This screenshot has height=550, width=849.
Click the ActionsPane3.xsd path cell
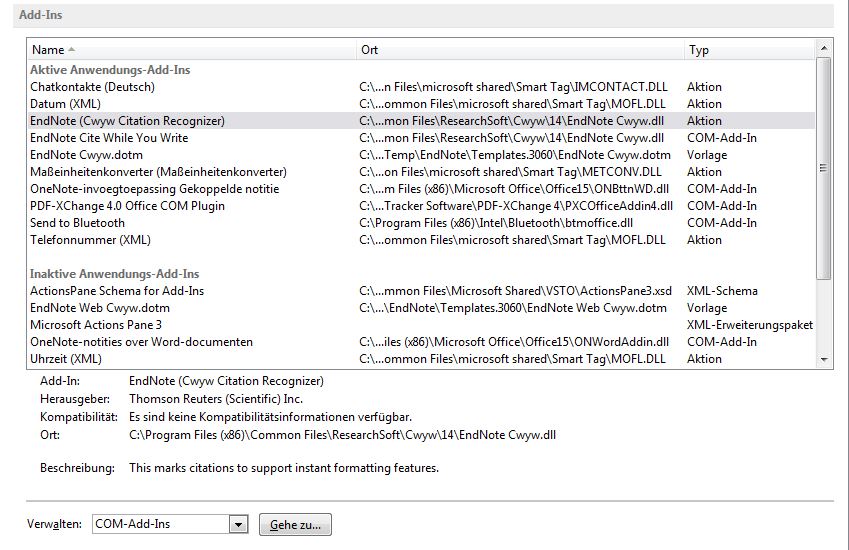pyautogui.click(x=515, y=291)
